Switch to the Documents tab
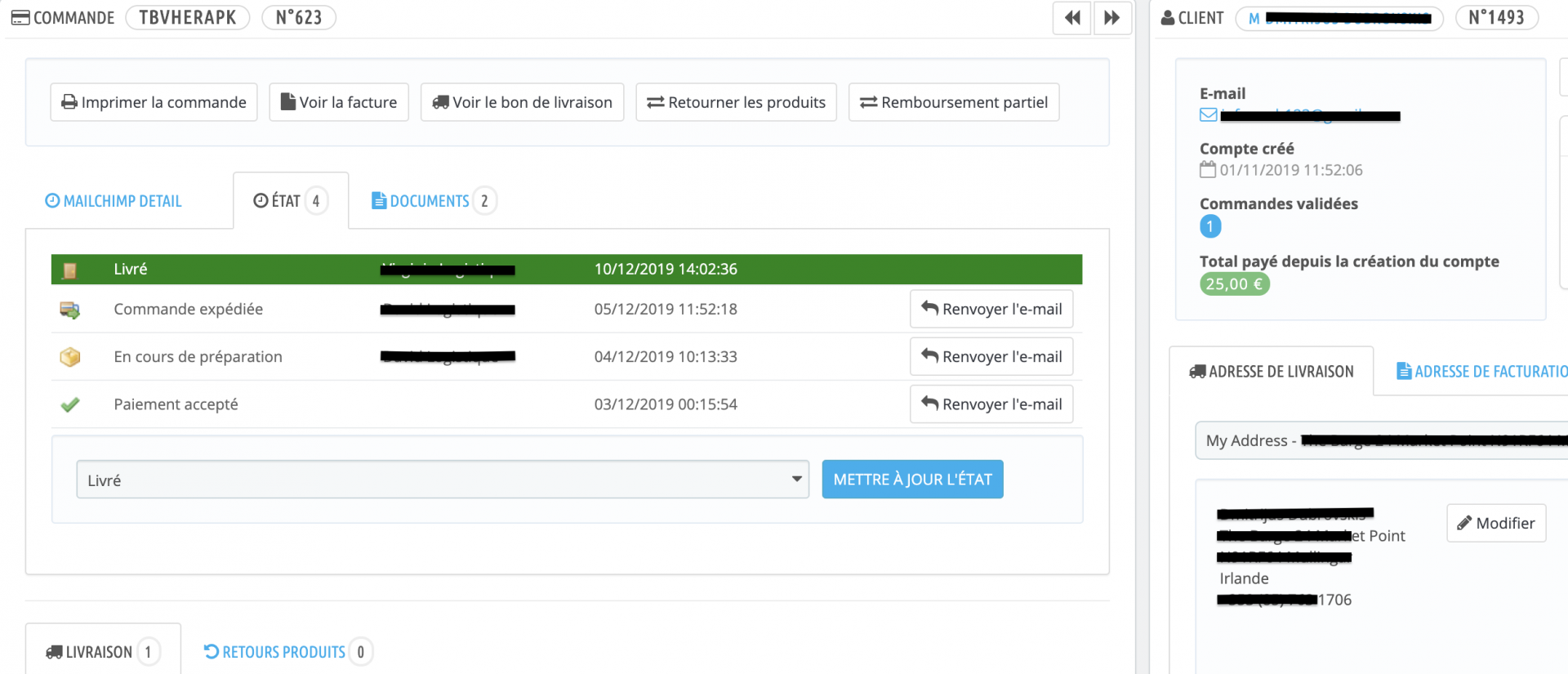1568x674 pixels. point(434,201)
